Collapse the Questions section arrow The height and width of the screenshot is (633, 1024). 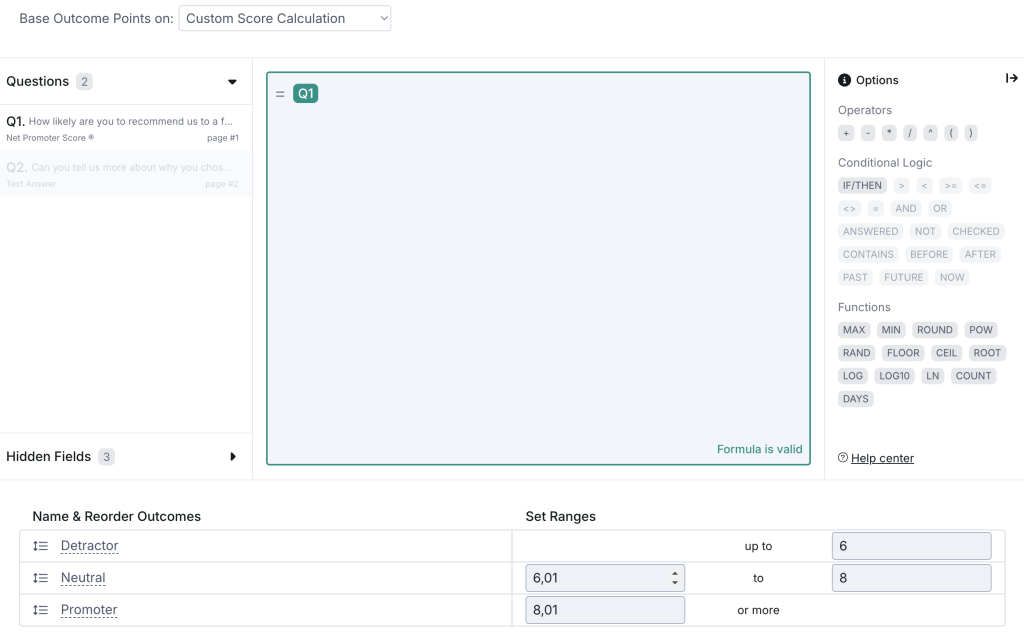(x=232, y=82)
